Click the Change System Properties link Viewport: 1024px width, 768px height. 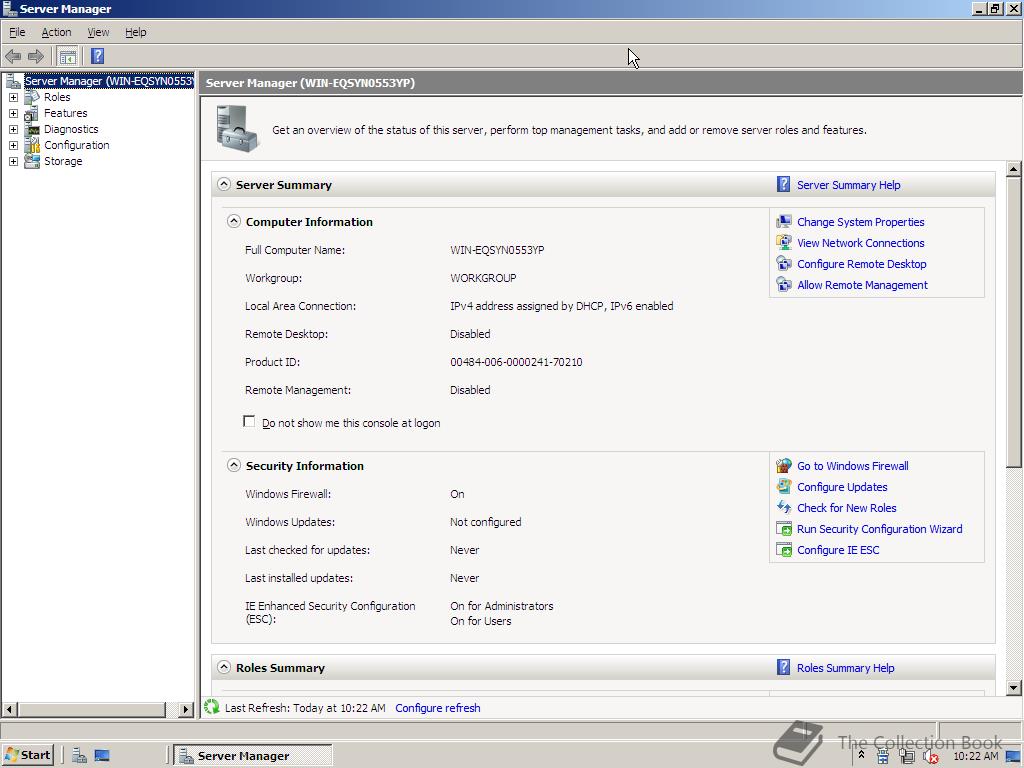tap(861, 222)
